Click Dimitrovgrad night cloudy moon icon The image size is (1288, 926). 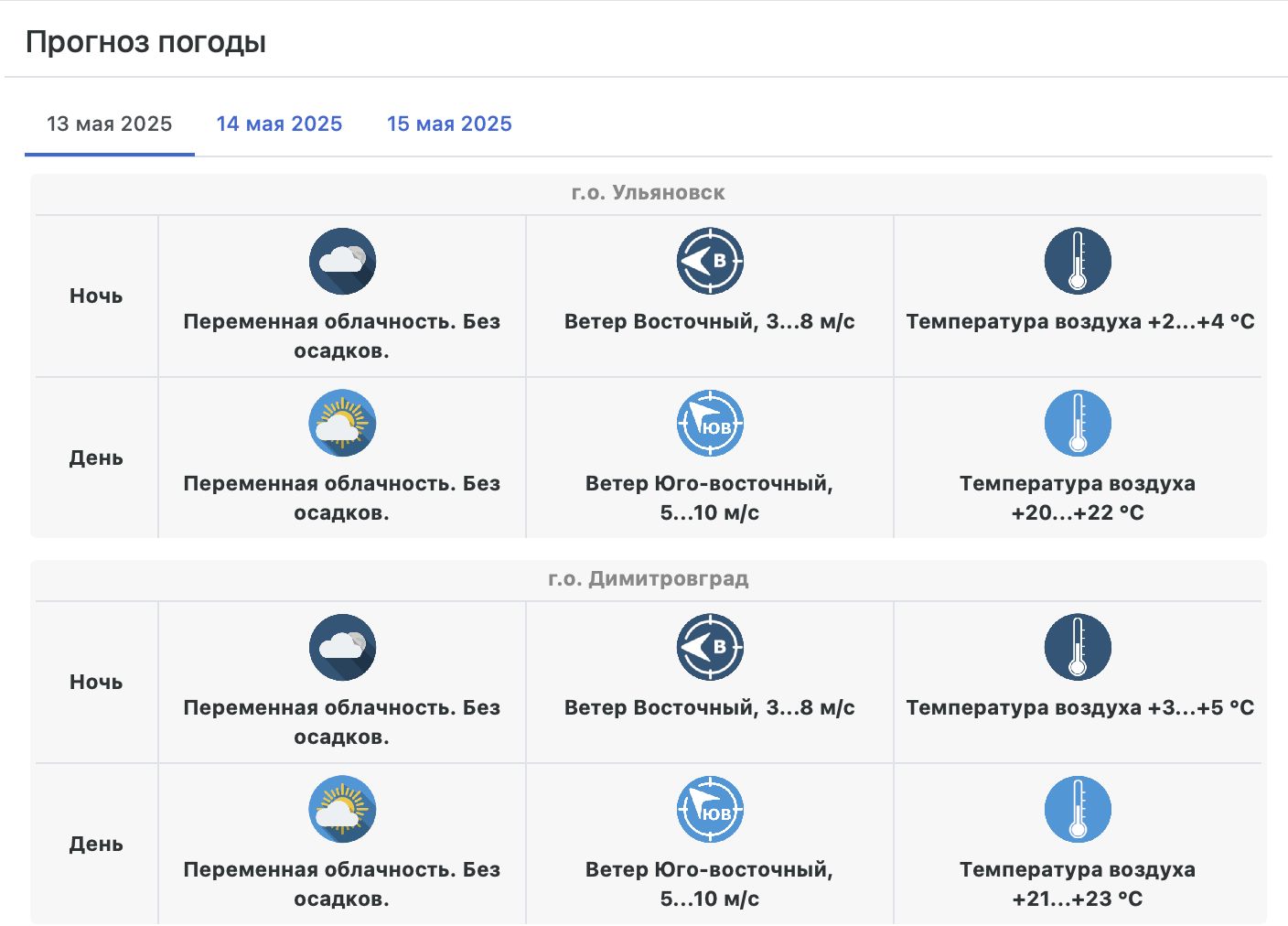[x=342, y=647]
